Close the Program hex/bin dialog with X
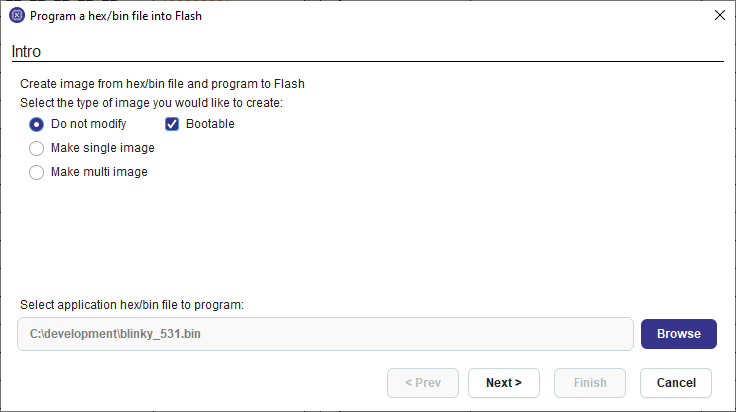 pos(720,15)
